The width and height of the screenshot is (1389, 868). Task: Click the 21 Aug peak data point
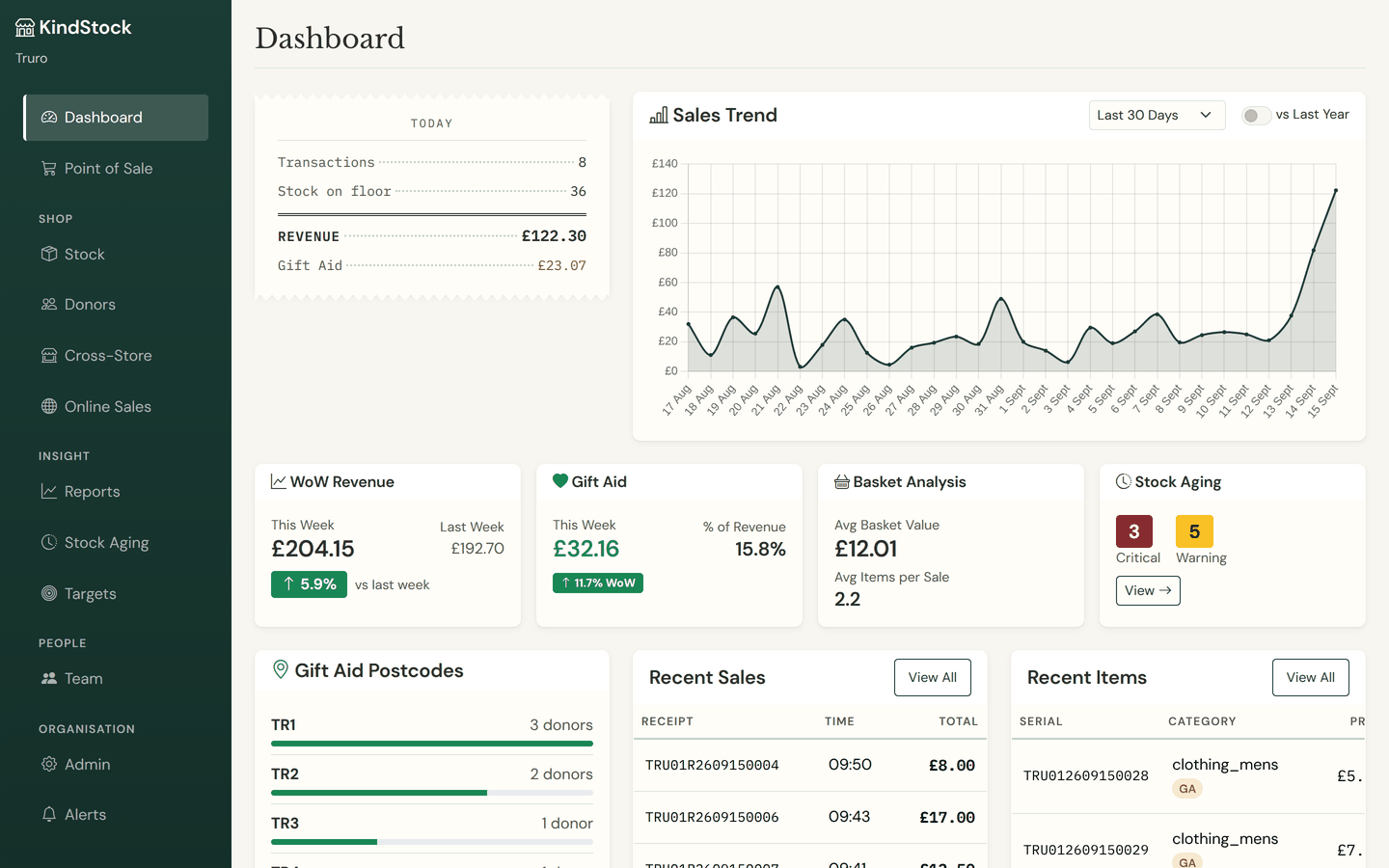click(x=777, y=286)
